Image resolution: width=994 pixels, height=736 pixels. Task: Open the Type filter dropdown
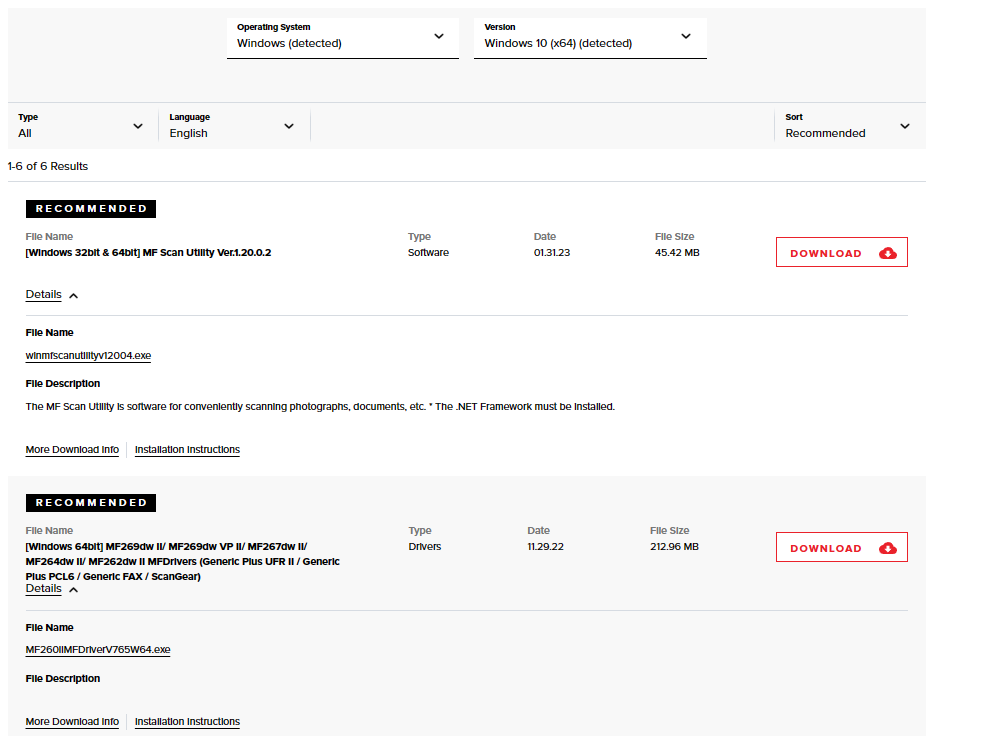pos(81,126)
